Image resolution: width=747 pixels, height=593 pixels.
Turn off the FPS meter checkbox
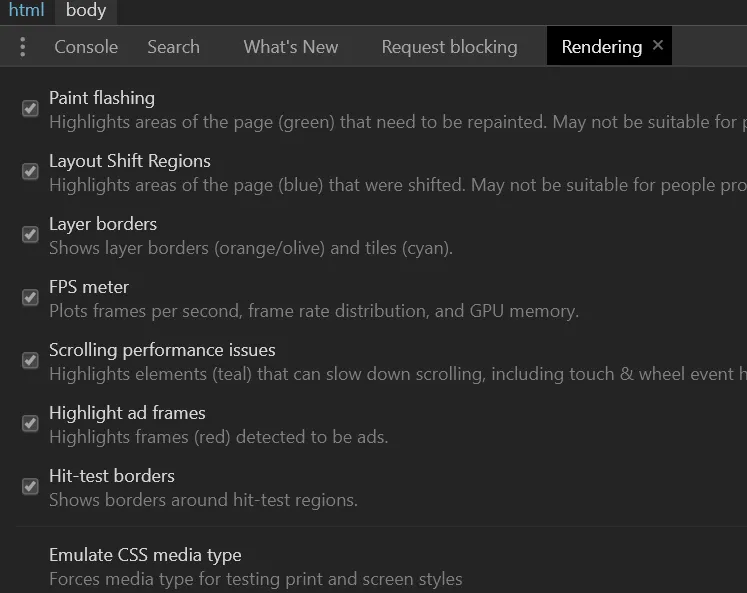click(31, 297)
